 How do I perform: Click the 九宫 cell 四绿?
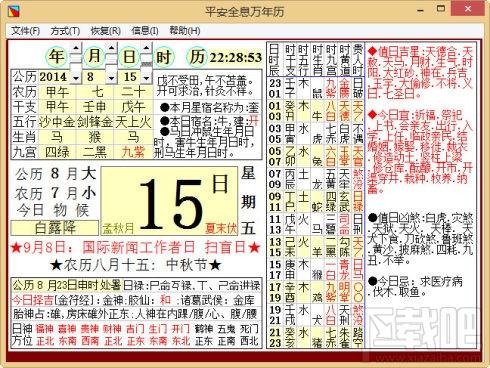click(57, 152)
